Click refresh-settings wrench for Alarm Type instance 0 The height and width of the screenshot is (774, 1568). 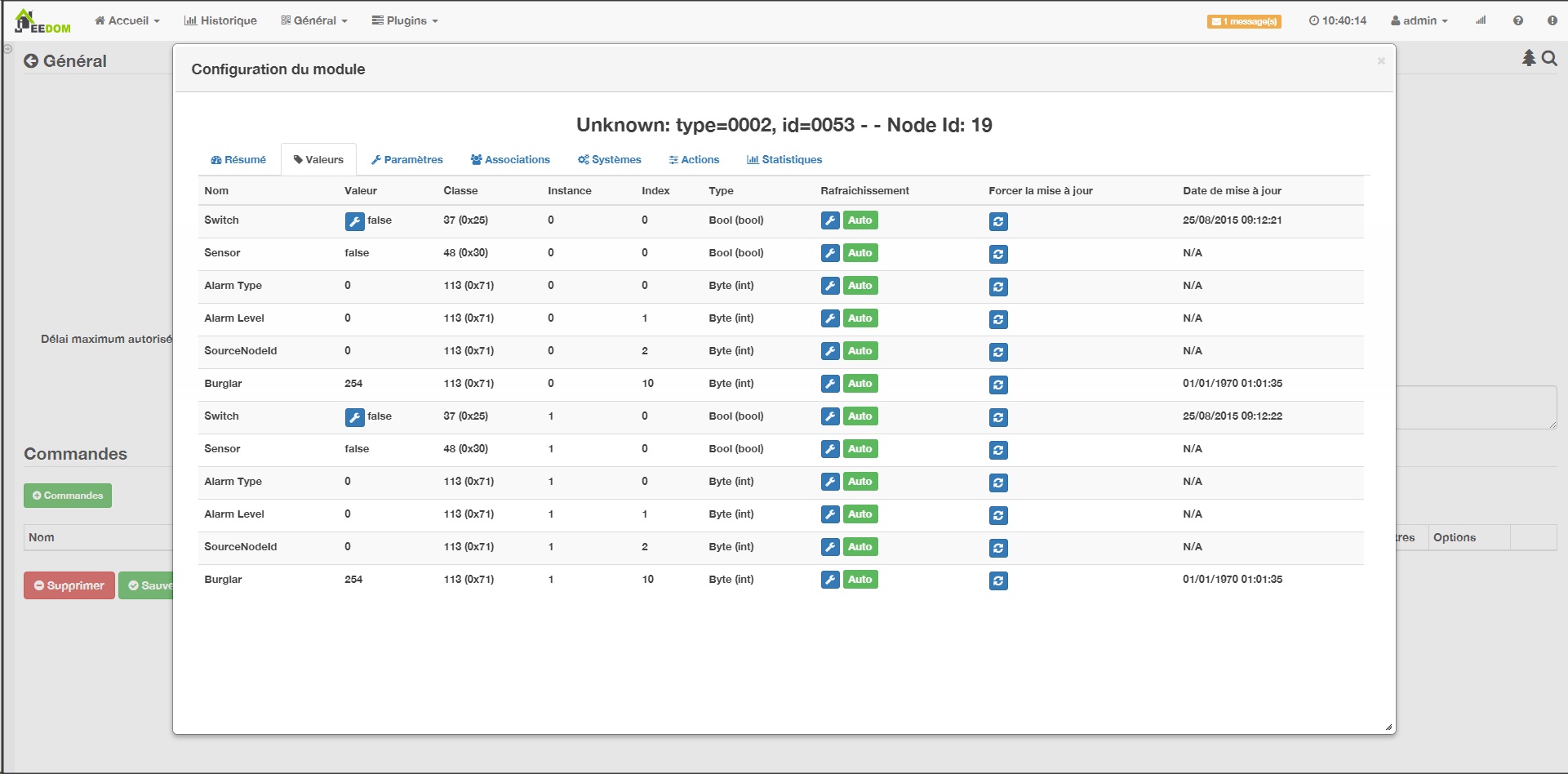tap(830, 286)
